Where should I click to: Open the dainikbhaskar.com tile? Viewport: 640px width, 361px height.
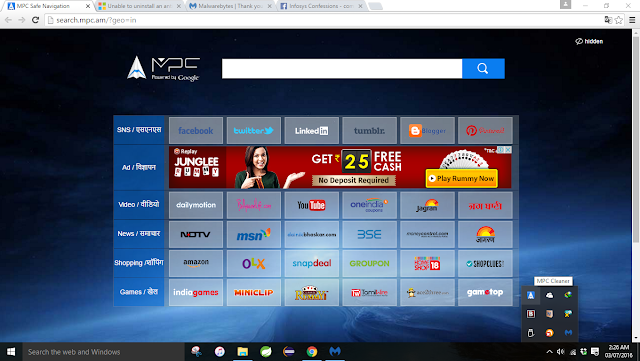312,234
